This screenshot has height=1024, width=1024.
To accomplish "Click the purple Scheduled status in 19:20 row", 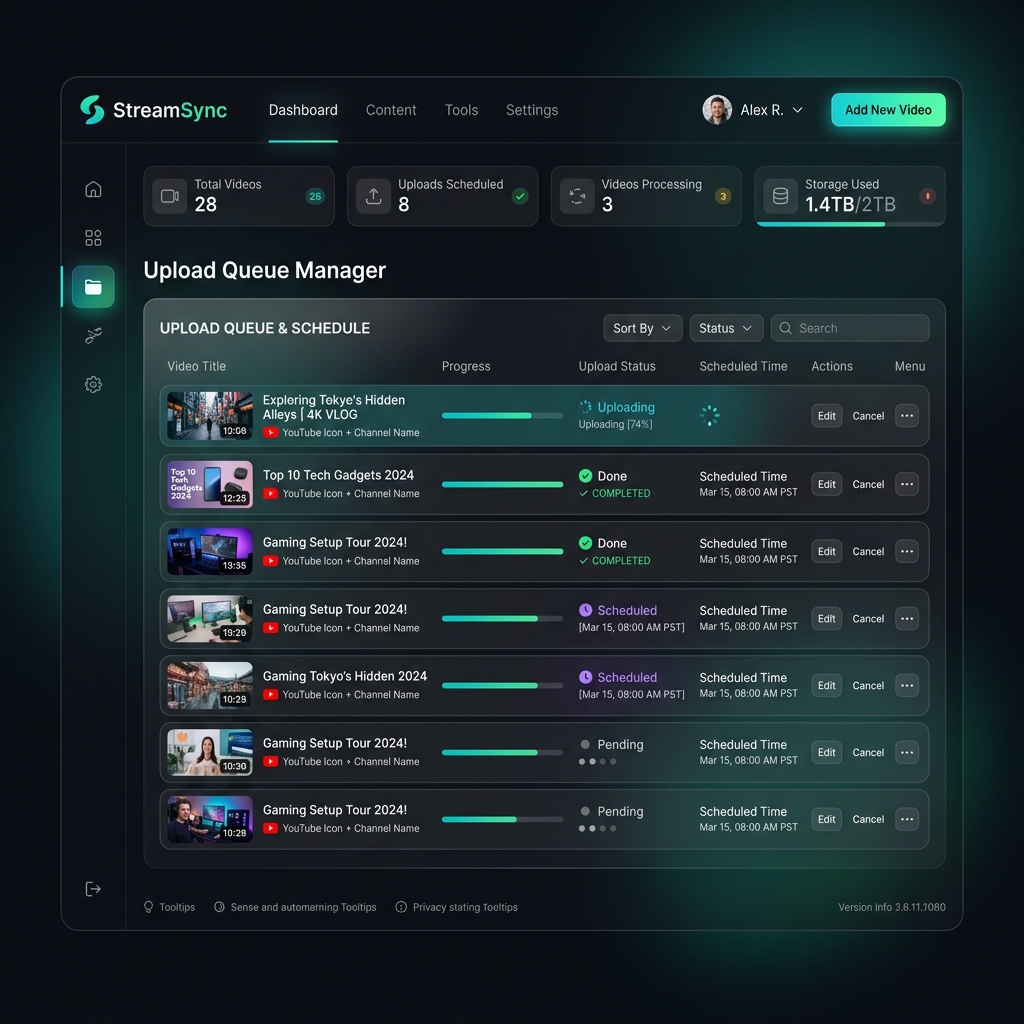I will point(618,611).
